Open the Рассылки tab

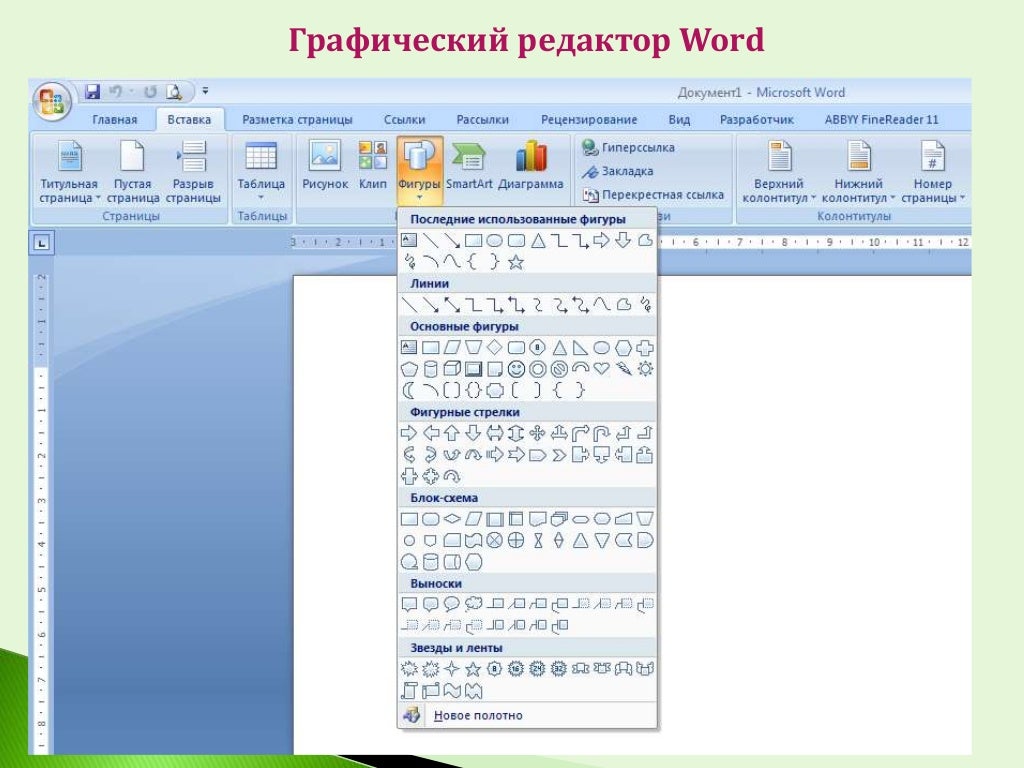pyautogui.click(x=483, y=120)
